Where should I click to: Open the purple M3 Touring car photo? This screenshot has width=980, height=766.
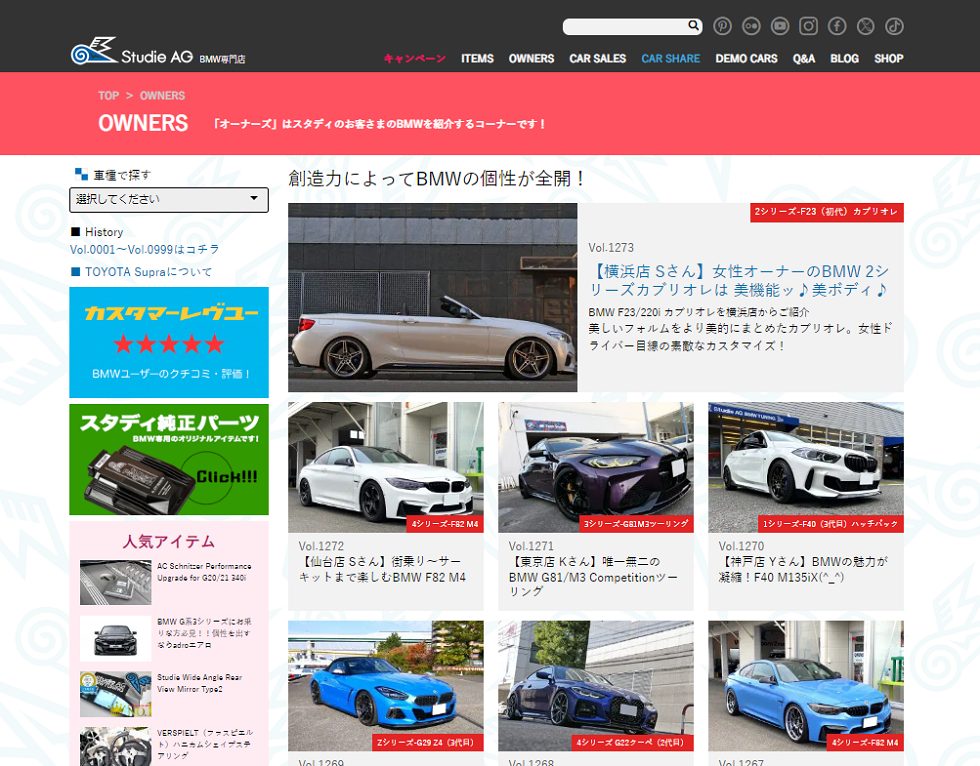tap(596, 467)
